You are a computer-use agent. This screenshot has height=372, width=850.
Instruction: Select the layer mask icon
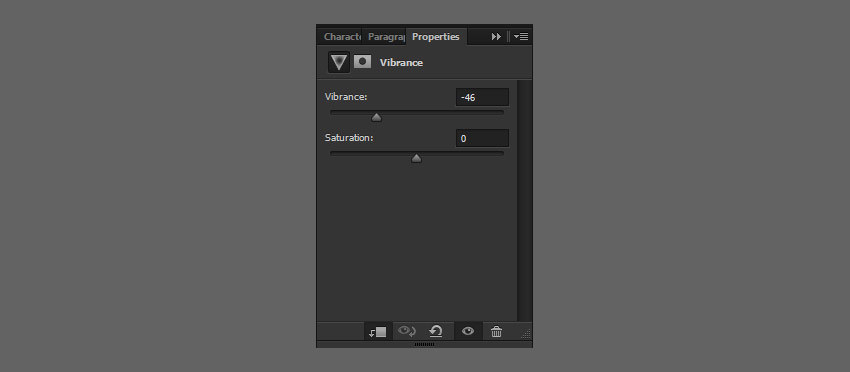363,61
